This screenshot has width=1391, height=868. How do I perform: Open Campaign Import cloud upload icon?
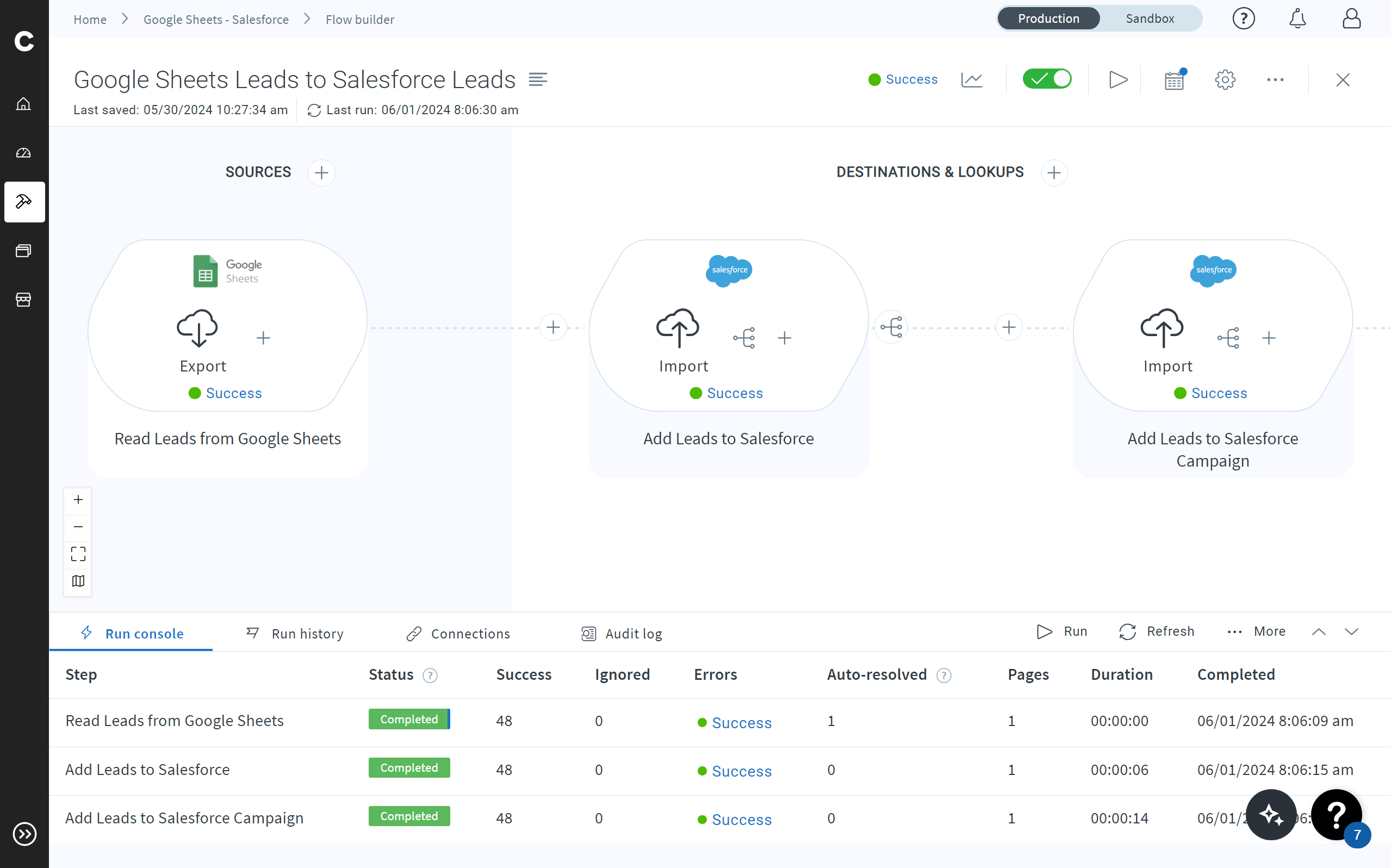click(x=1162, y=328)
